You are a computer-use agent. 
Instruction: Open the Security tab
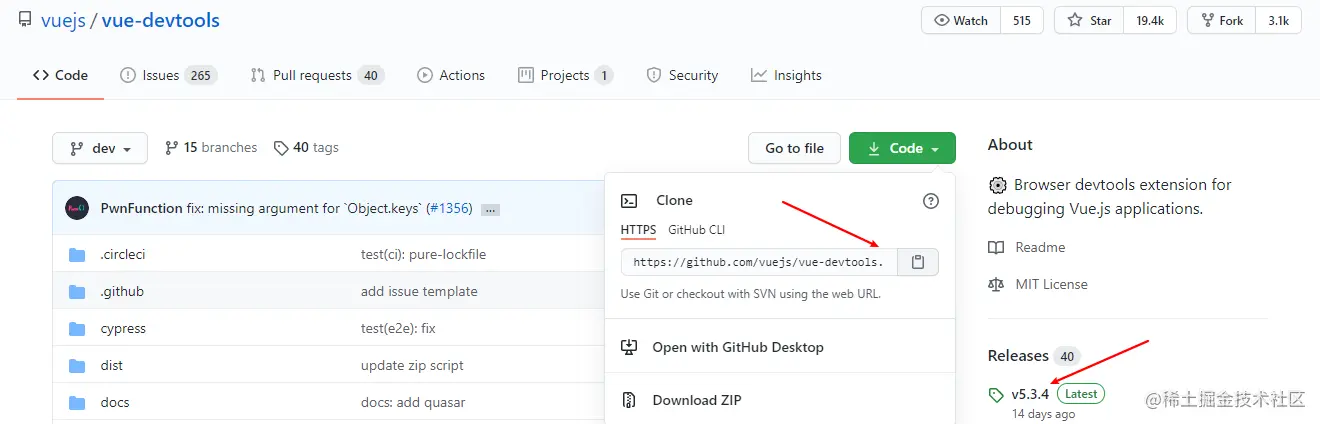(683, 75)
